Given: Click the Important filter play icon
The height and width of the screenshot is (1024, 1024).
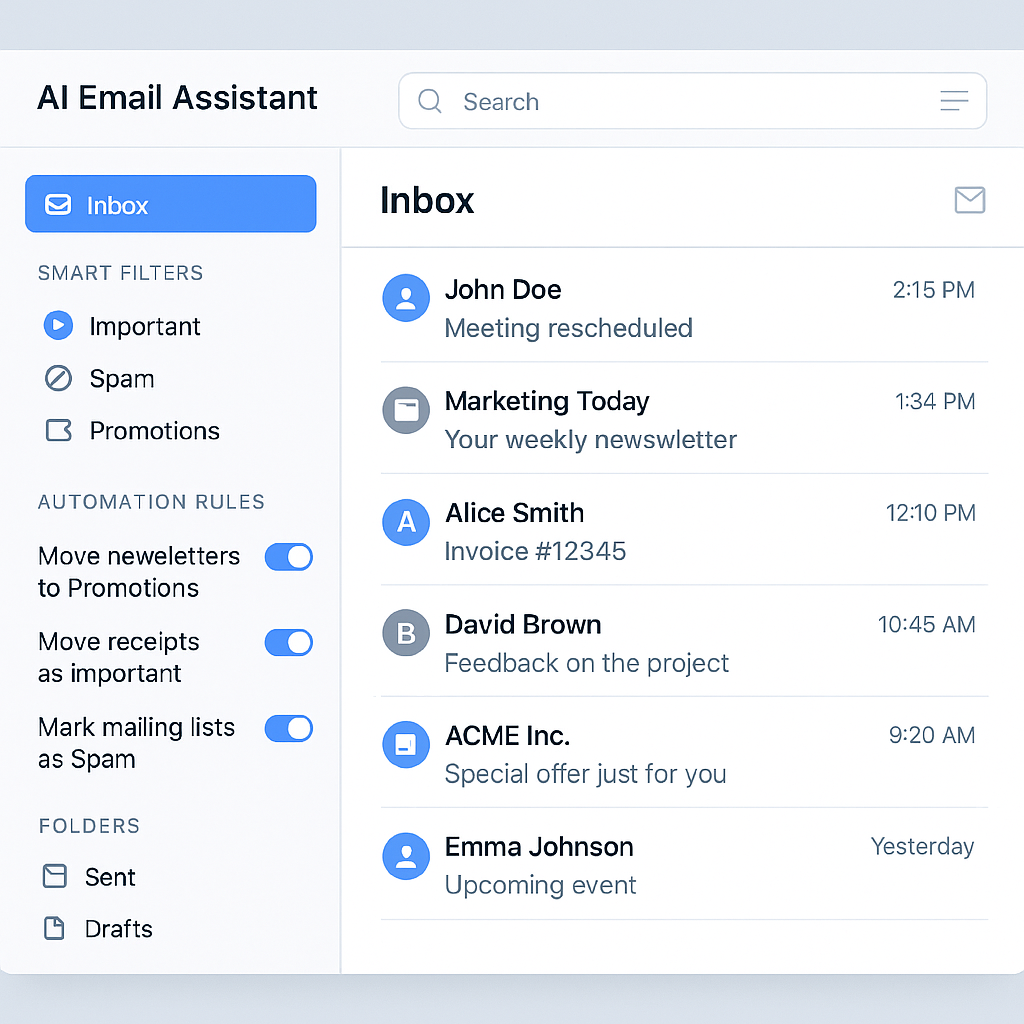Looking at the screenshot, I should 58,325.
